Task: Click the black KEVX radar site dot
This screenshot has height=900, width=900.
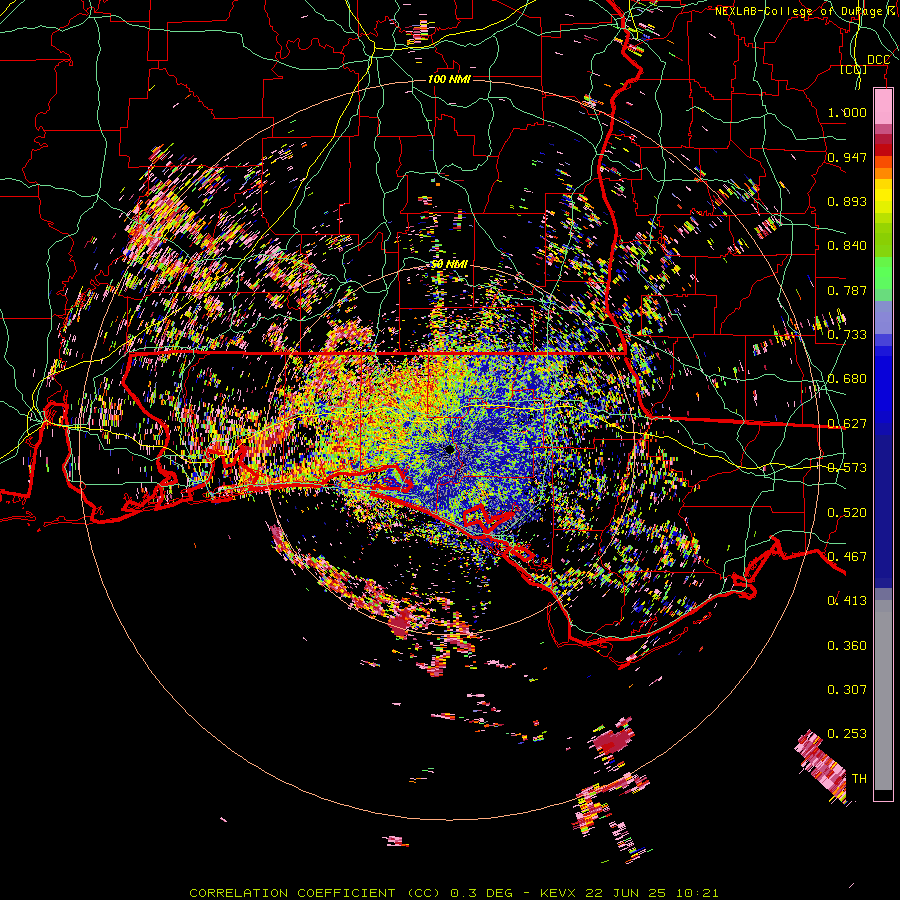Action: pos(449,449)
